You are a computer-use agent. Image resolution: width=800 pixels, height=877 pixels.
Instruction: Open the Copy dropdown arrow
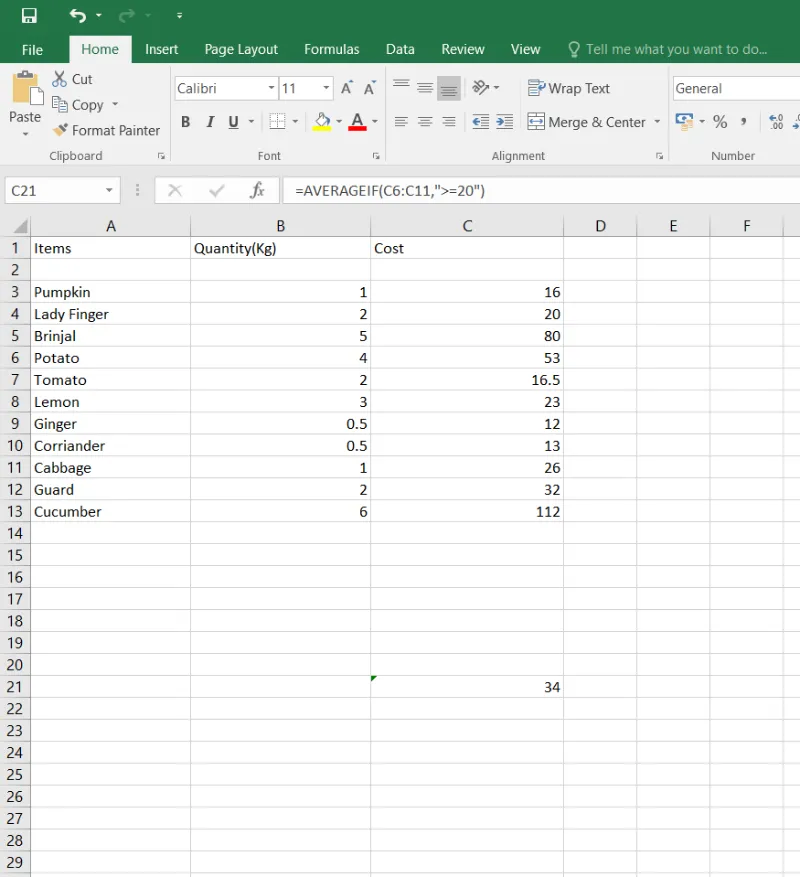click(x=115, y=104)
